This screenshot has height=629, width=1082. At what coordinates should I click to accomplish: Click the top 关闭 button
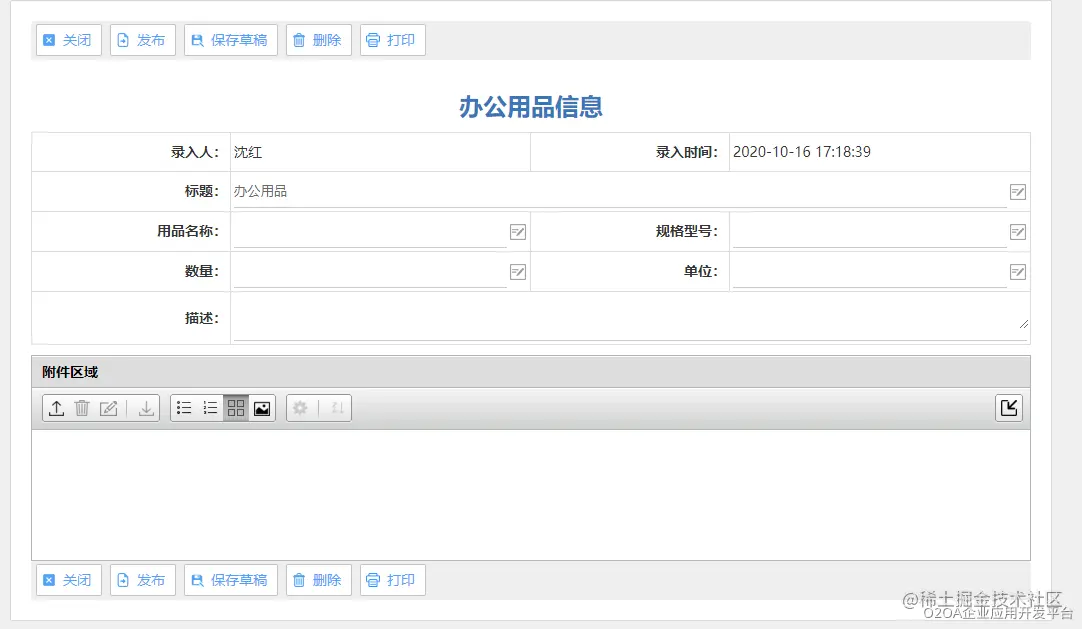68,40
